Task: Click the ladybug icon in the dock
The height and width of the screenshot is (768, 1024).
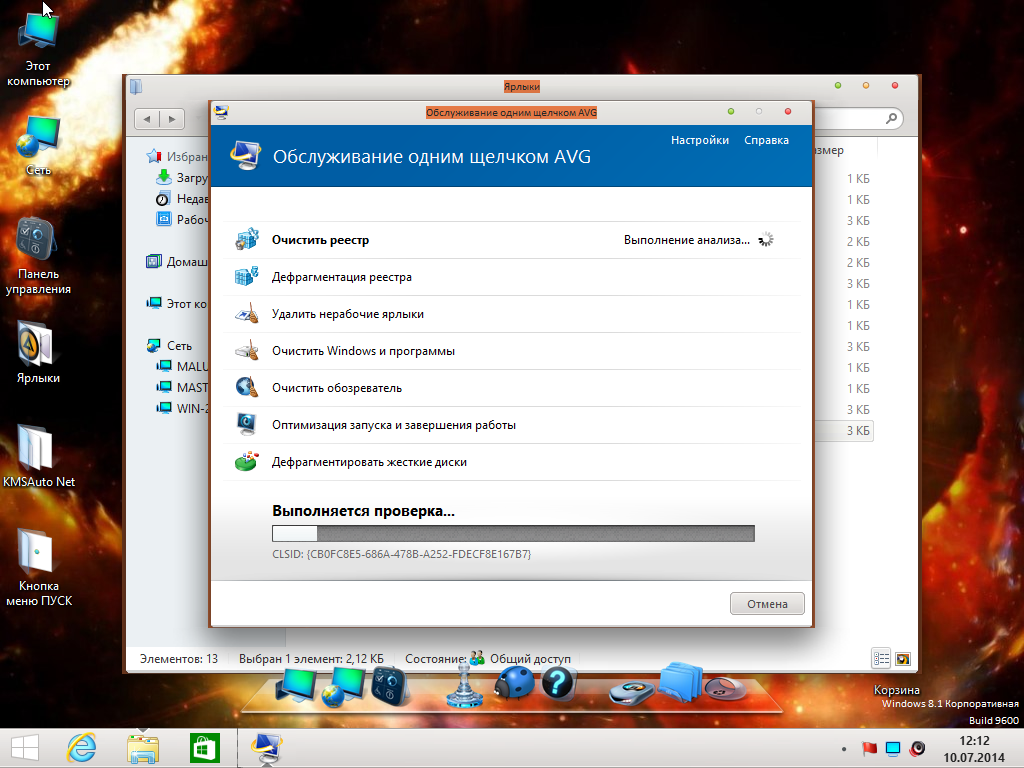Action: [514, 683]
